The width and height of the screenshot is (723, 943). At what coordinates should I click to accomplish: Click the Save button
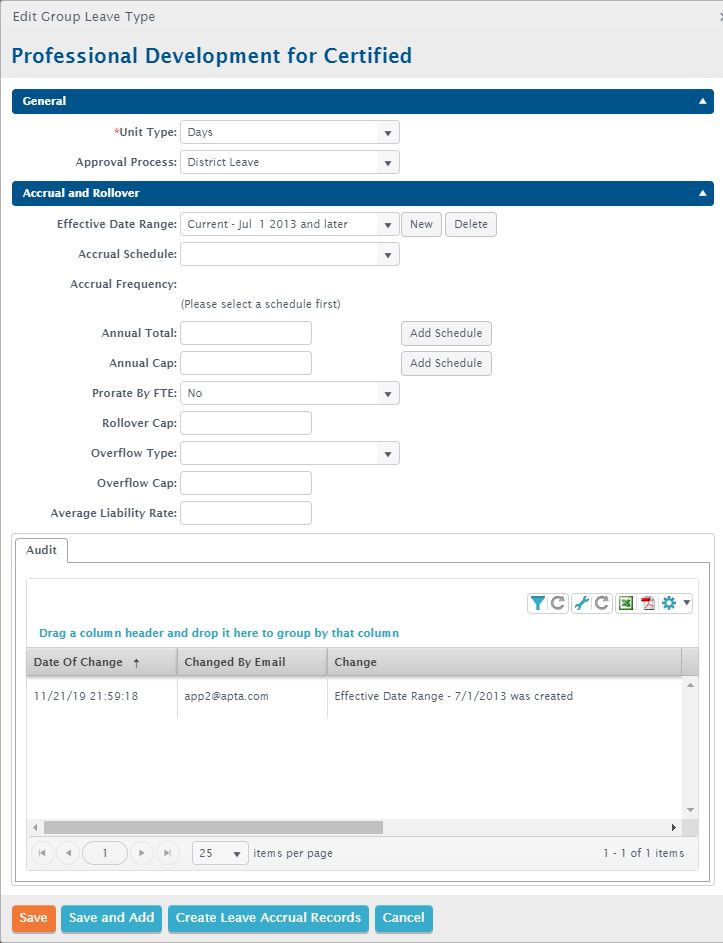click(33, 918)
